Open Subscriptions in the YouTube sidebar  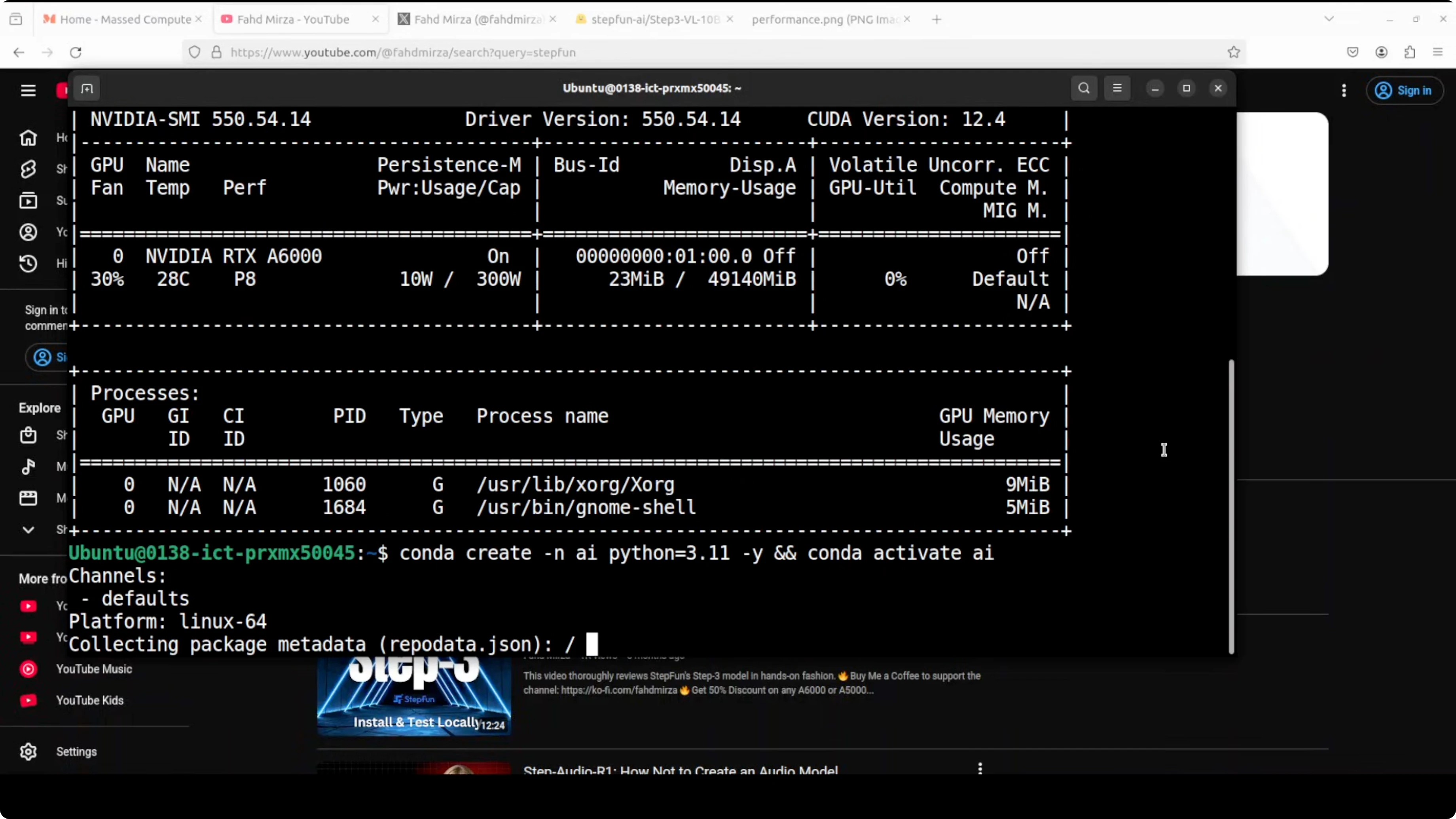pyautogui.click(x=28, y=201)
